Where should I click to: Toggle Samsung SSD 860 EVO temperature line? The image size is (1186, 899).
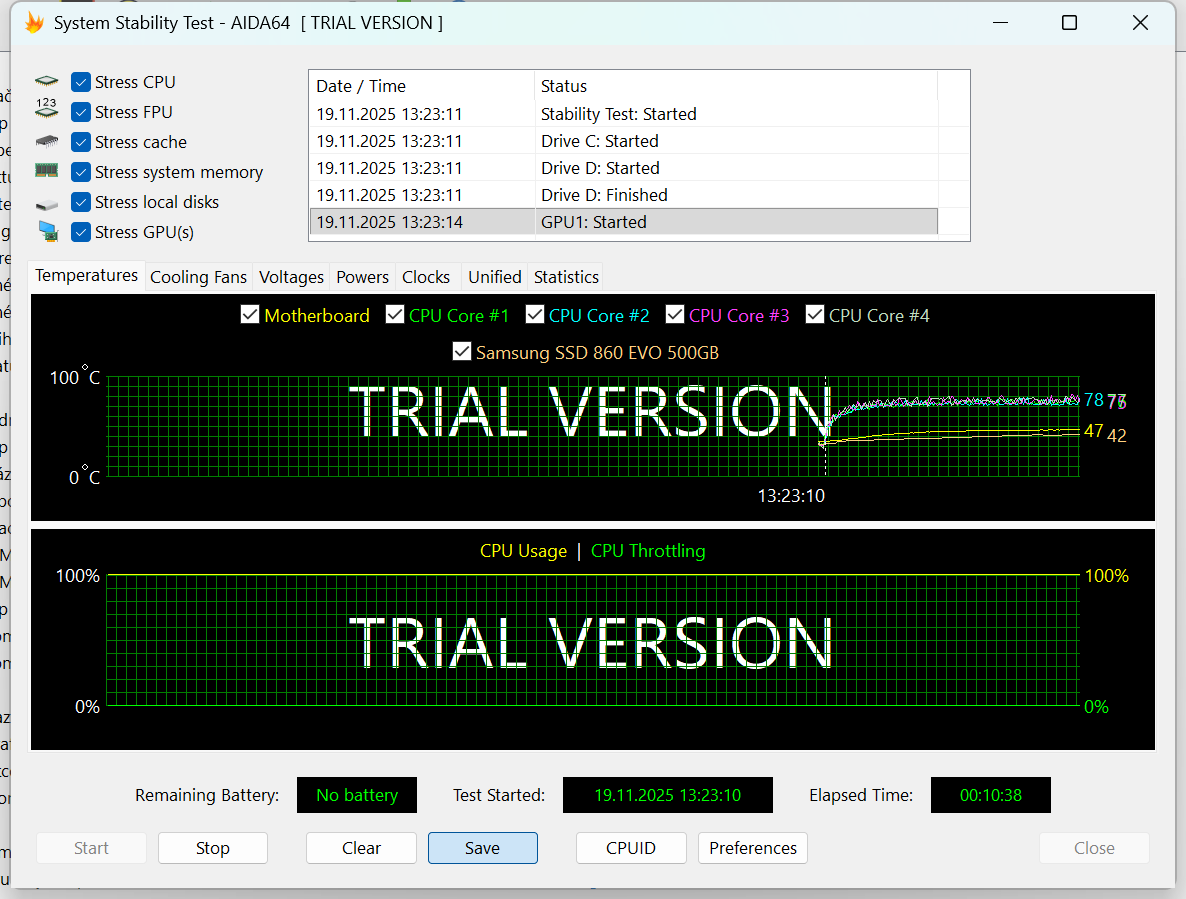pyautogui.click(x=462, y=352)
